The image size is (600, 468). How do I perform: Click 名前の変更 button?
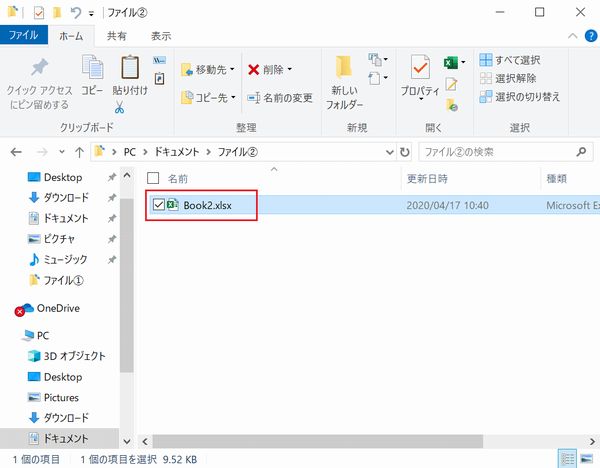point(280,98)
